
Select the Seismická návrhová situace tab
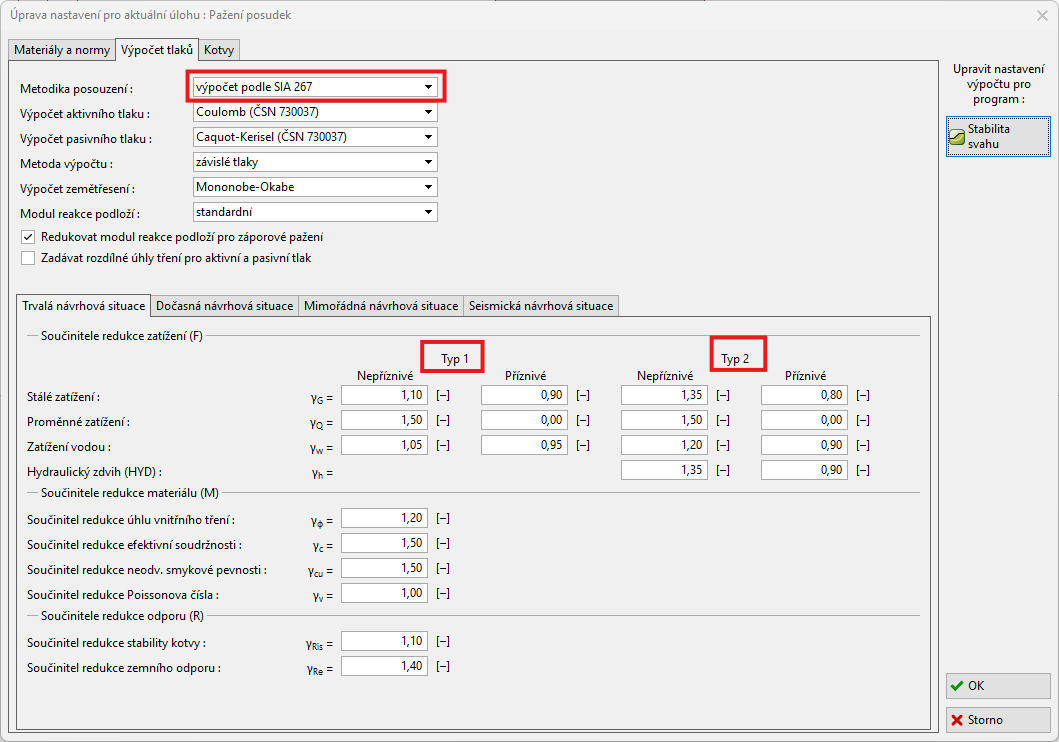541,306
